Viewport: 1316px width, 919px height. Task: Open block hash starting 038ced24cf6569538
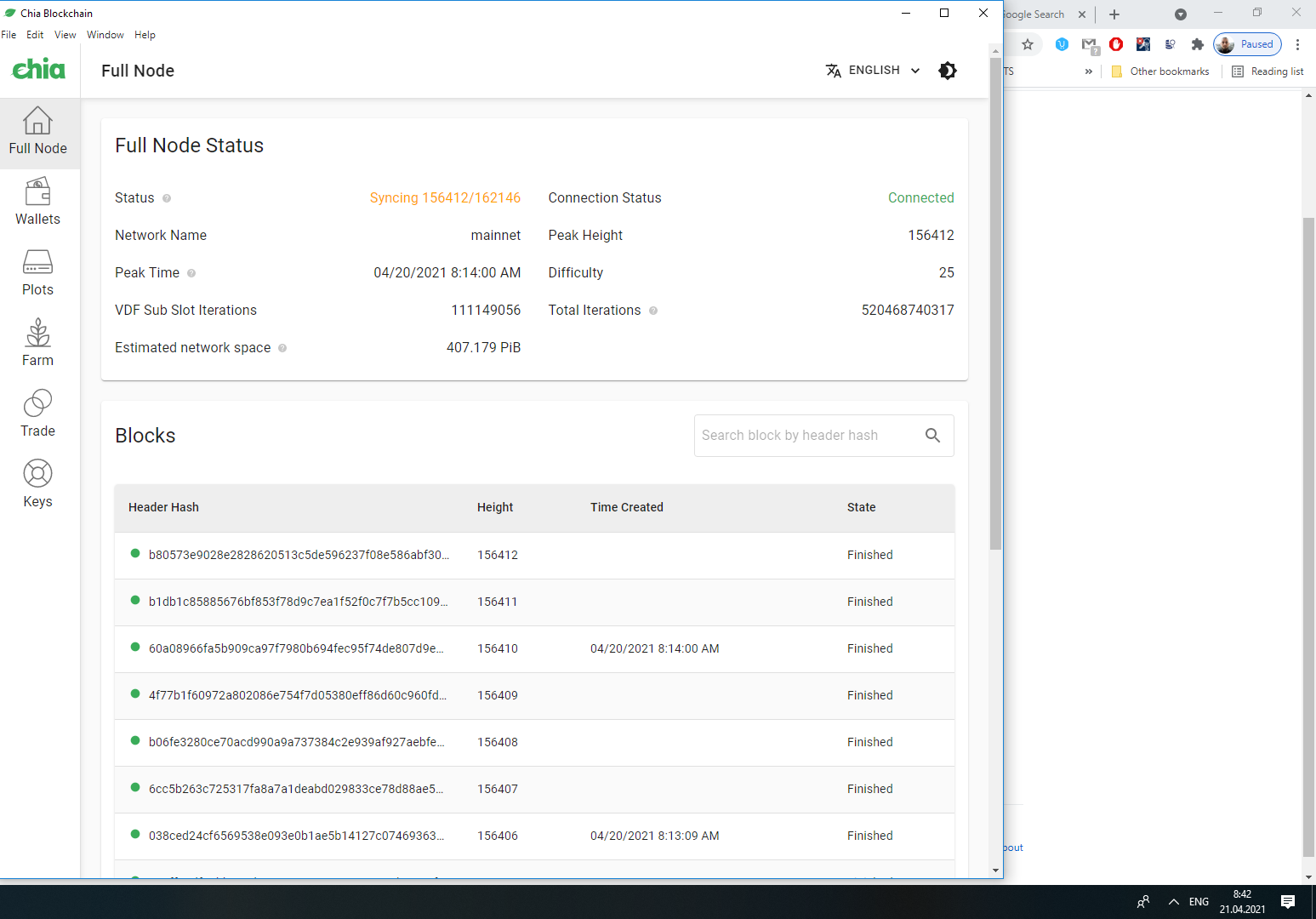(x=297, y=836)
